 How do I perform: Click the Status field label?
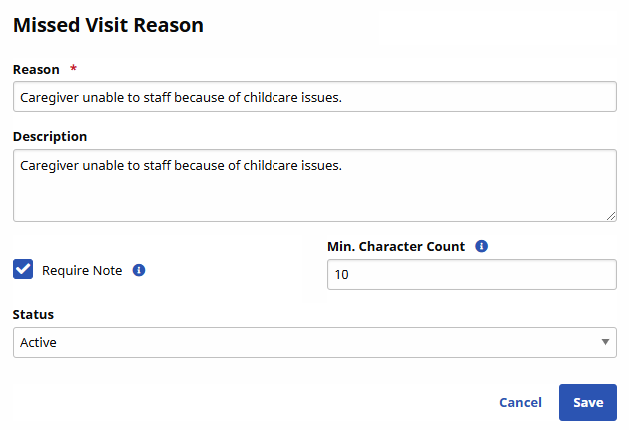(33, 314)
